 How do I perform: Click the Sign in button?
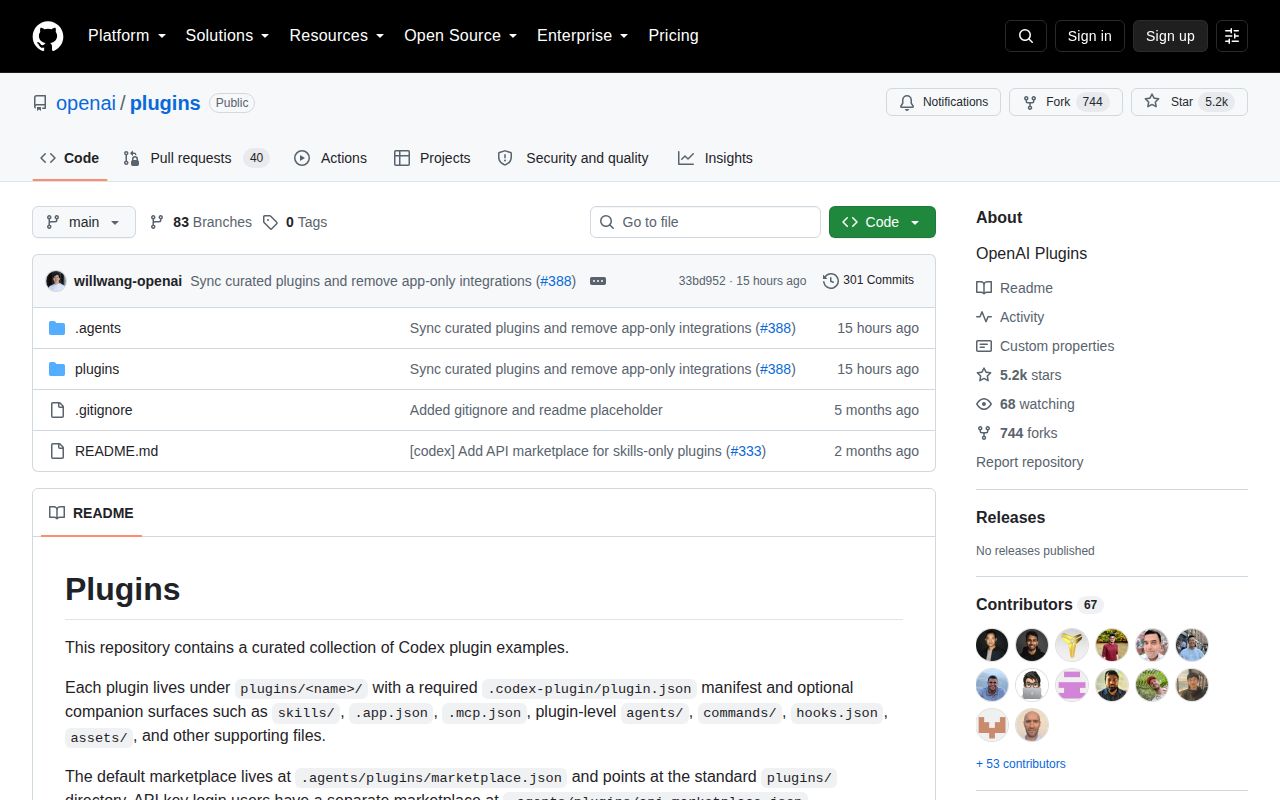pyautogui.click(x=1089, y=36)
